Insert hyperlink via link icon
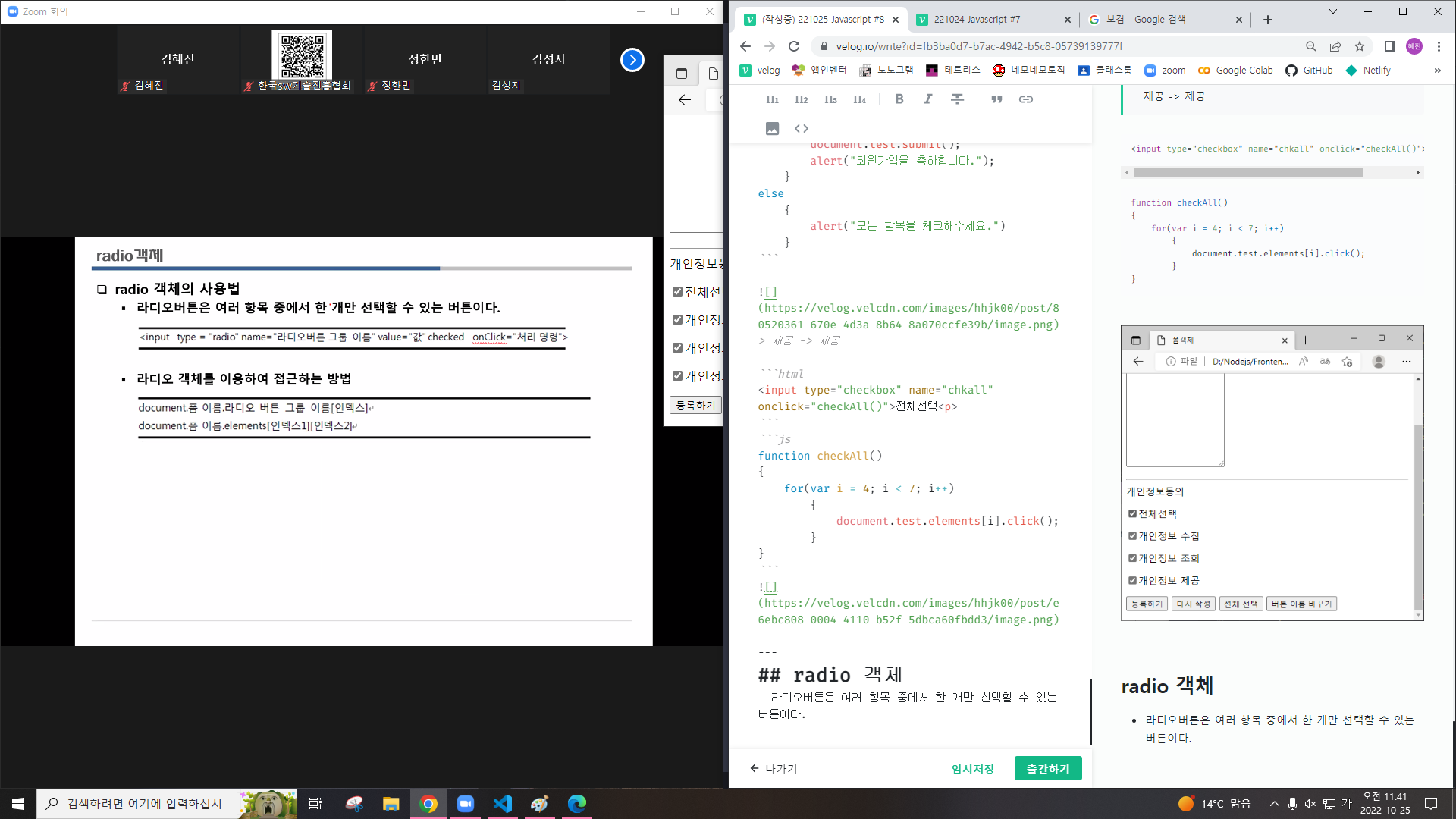The width and height of the screenshot is (1456, 819). pos(1026,99)
